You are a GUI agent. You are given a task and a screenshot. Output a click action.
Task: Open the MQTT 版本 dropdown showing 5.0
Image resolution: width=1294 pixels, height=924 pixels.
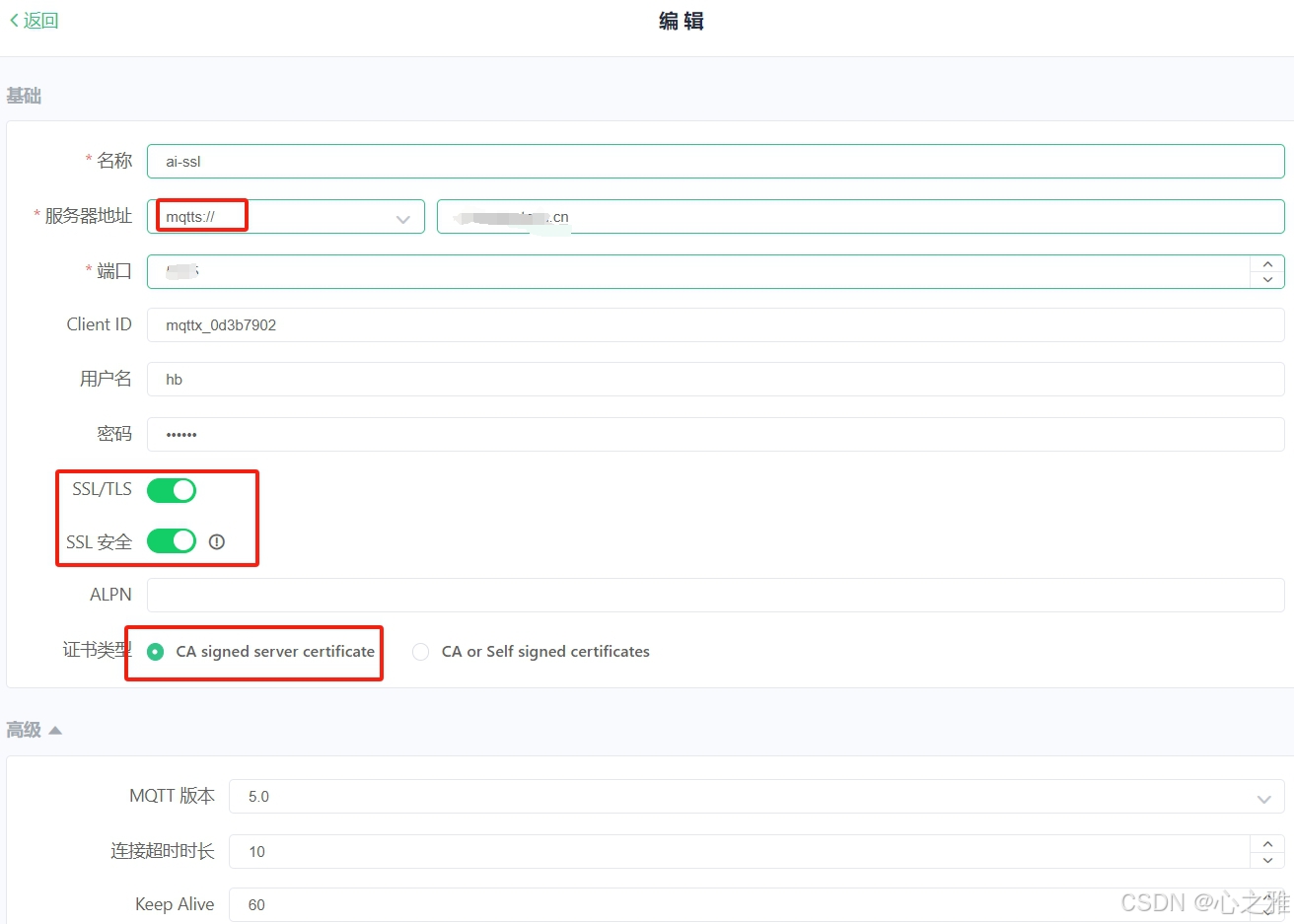coord(756,797)
